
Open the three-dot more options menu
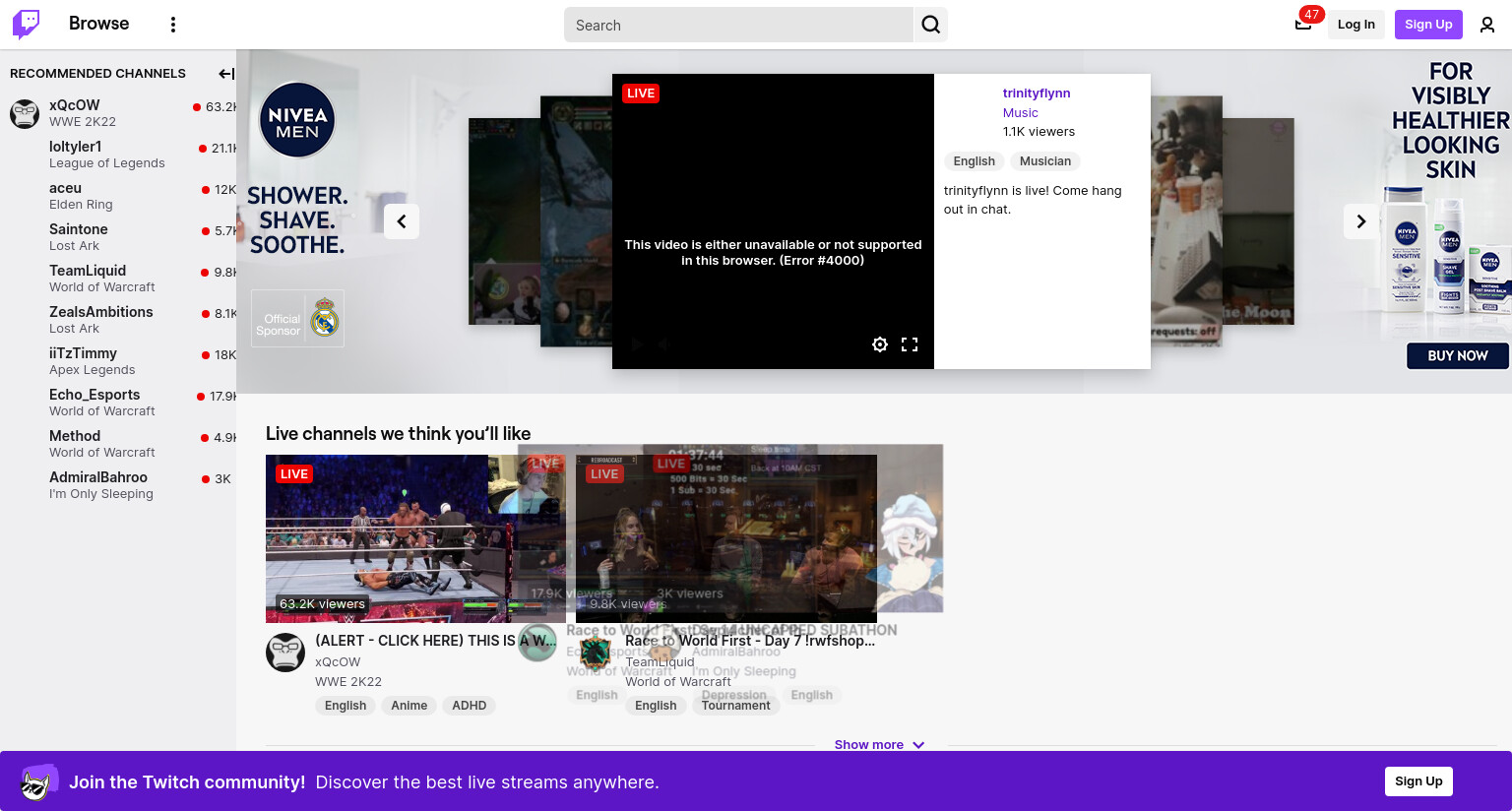[173, 25]
